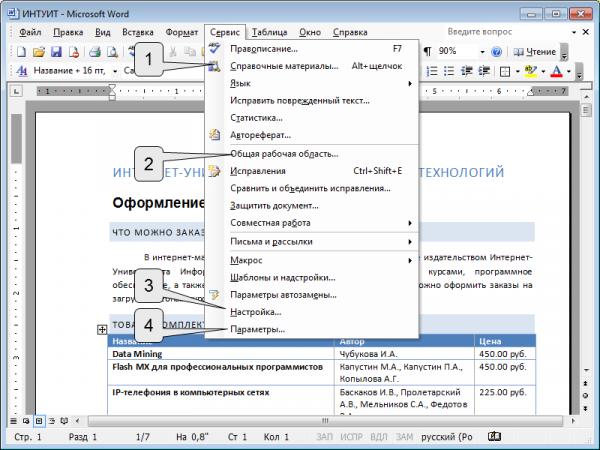
Task: Click the Save diskette icon
Action: coord(56,52)
